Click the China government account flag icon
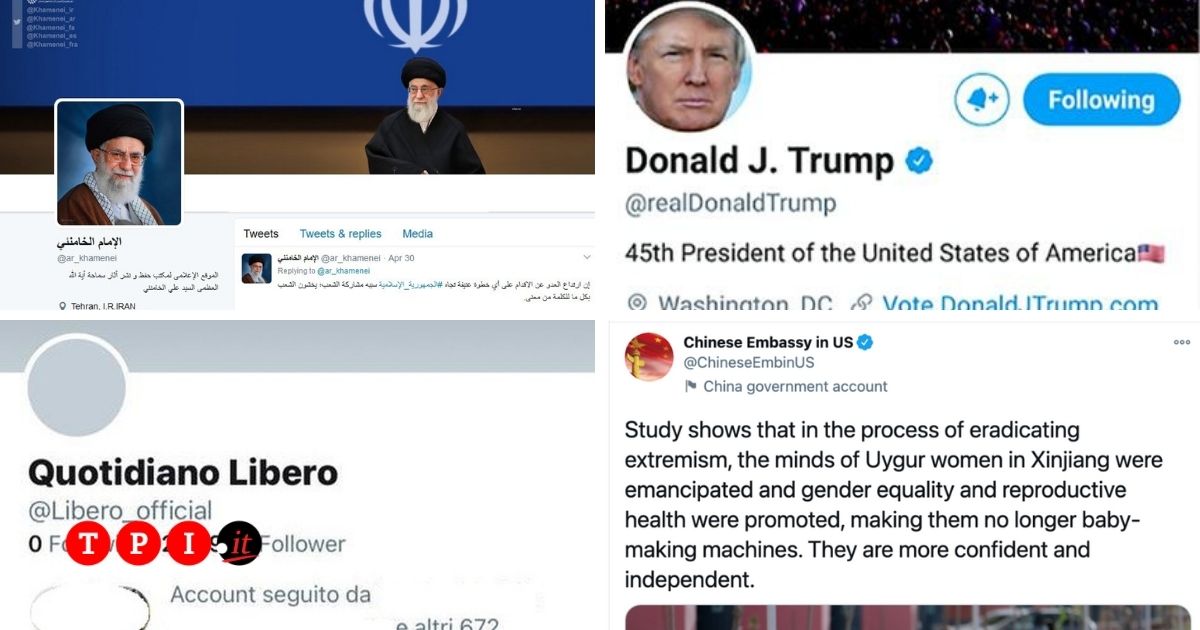 point(690,386)
